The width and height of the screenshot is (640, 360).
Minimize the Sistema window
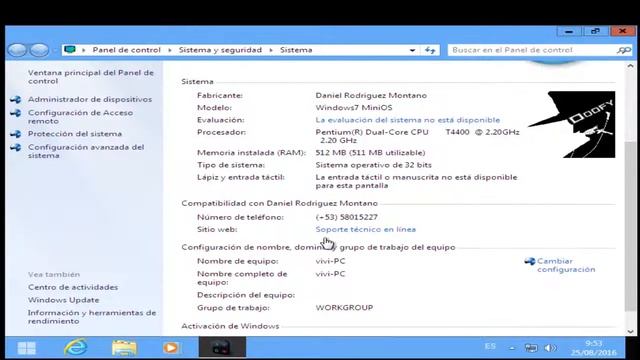(569, 31)
